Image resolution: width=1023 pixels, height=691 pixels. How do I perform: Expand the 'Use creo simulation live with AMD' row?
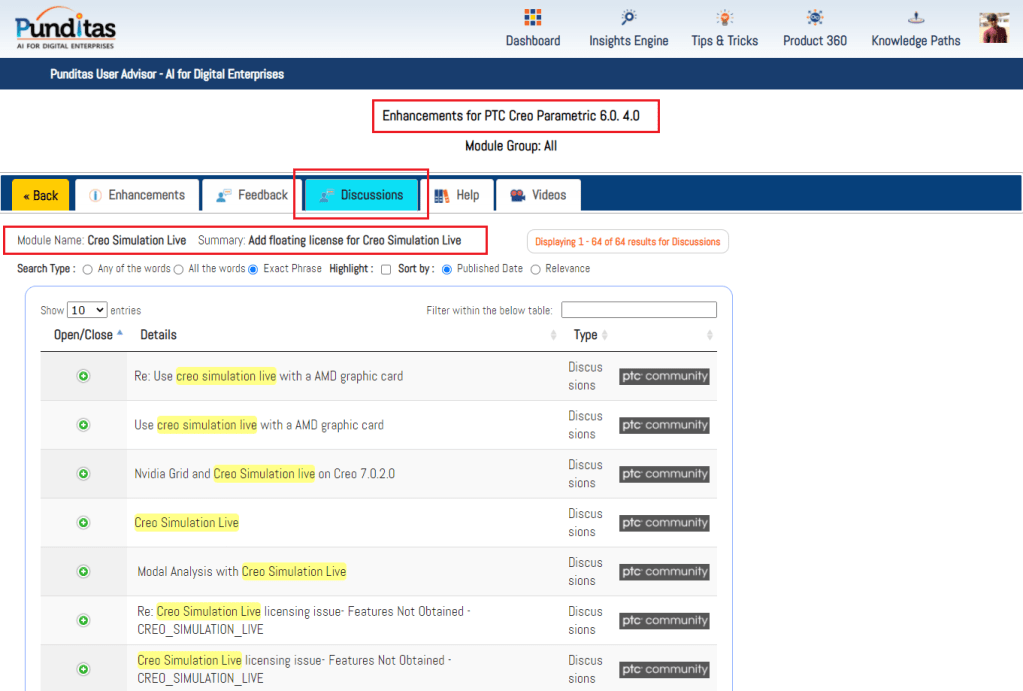point(84,425)
